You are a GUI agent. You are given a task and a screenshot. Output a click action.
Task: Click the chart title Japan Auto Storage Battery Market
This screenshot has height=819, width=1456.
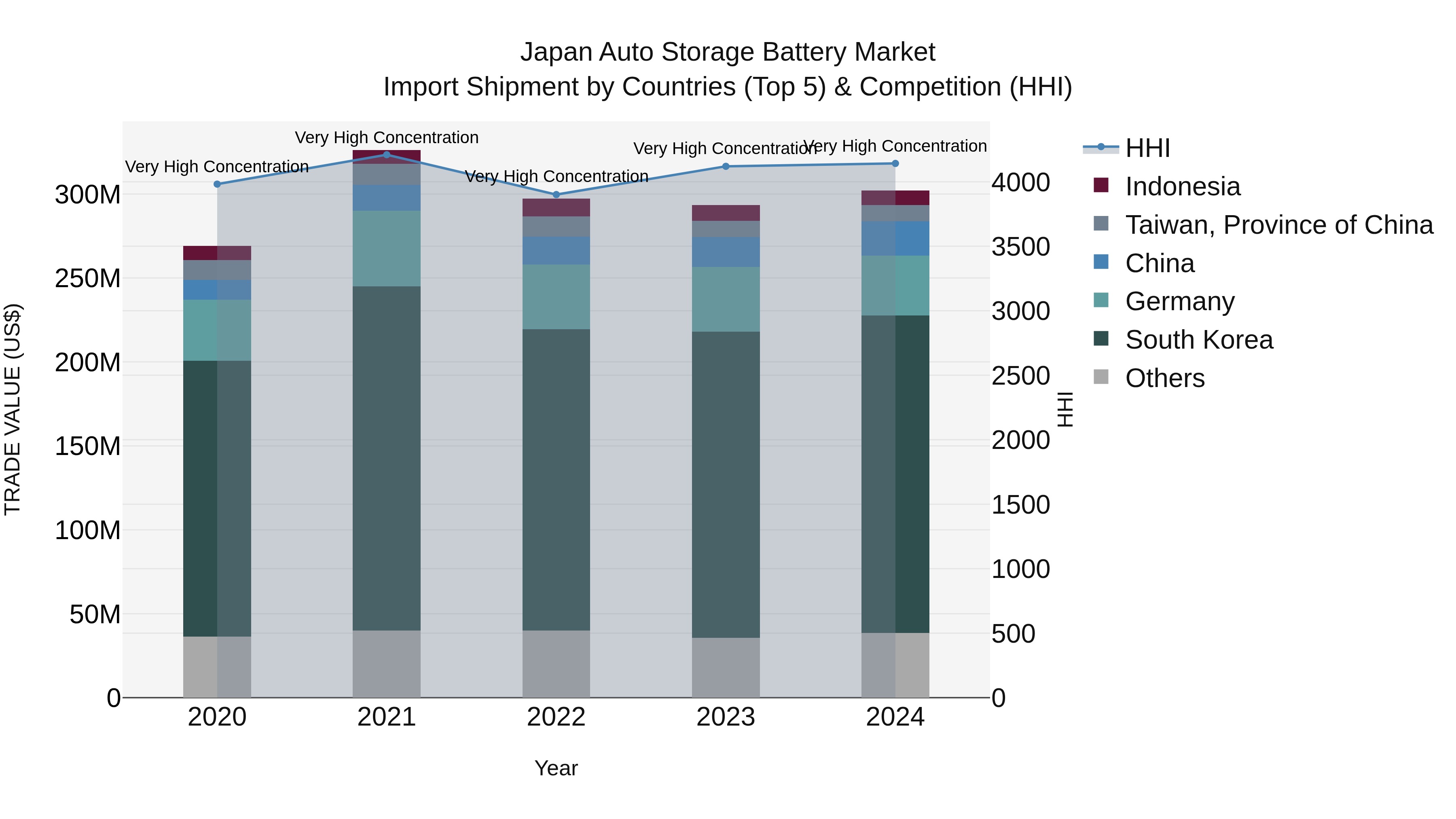(728, 52)
